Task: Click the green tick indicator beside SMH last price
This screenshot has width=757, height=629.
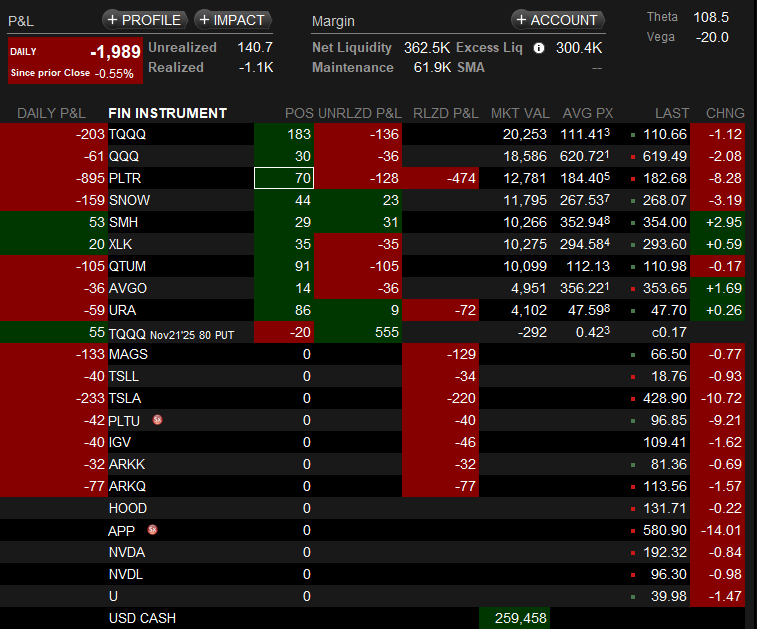Action: point(633,224)
